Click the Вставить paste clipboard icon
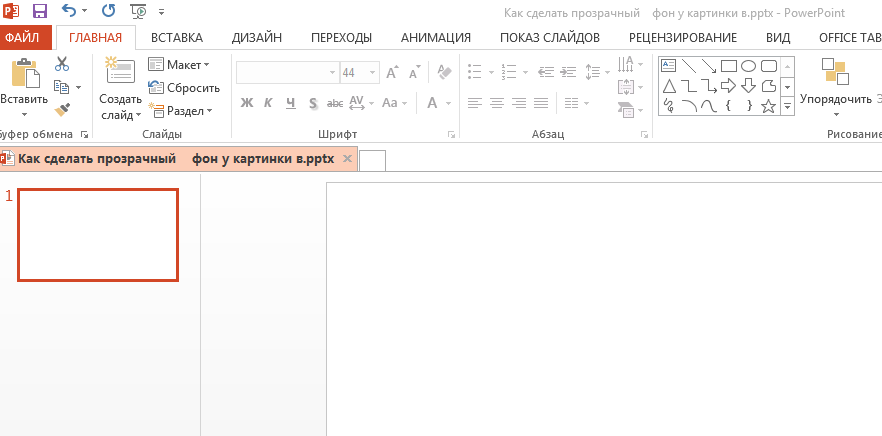The height and width of the screenshot is (436, 882). coord(25,73)
